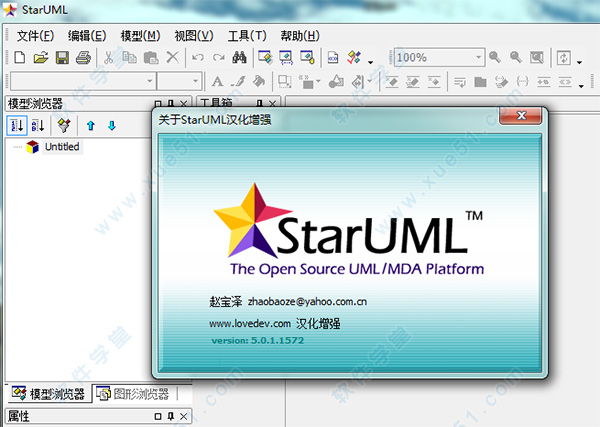
Task: Click email zhaobaoze@yahoo.com.cn in About dialog
Action: (x=307, y=302)
